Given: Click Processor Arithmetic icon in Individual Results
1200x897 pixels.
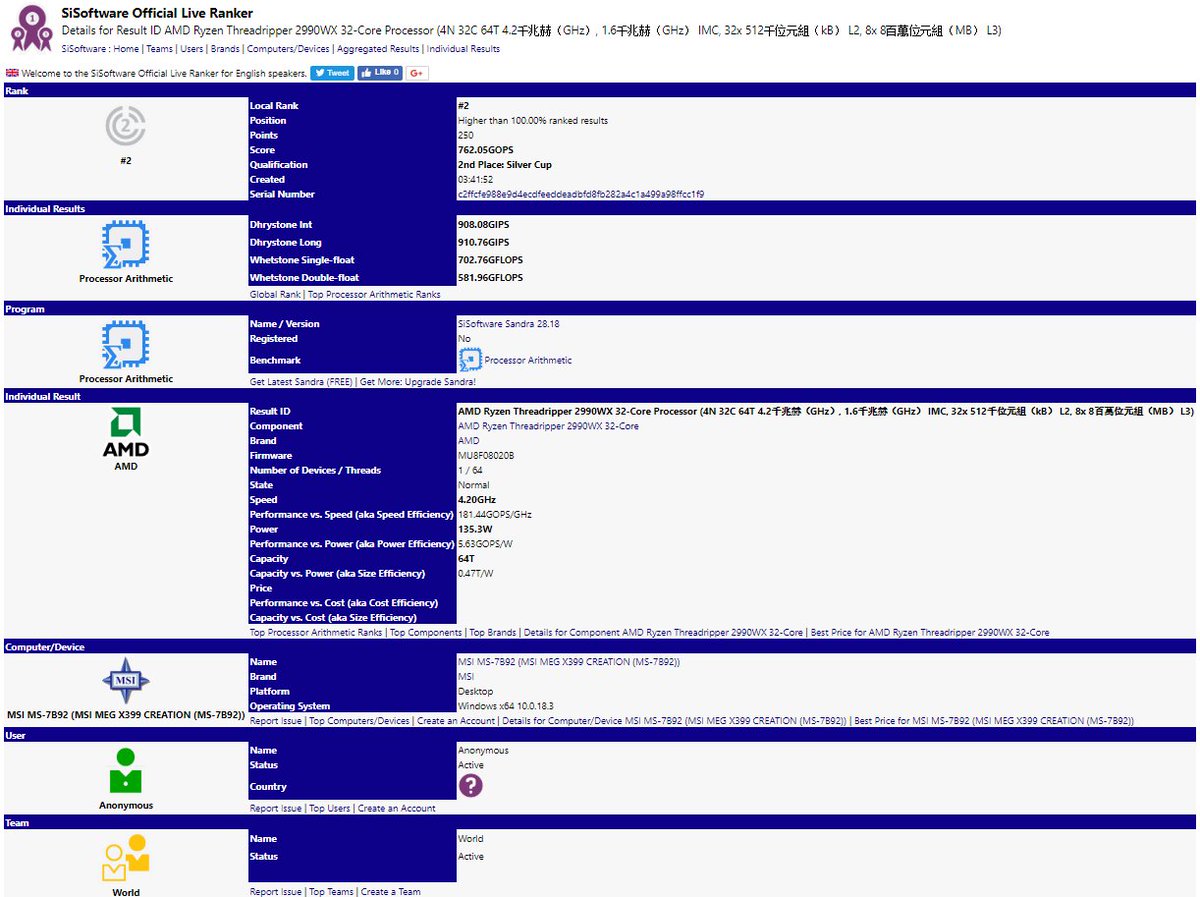Looking at the screenshot, I should click(x=126, y=245).
